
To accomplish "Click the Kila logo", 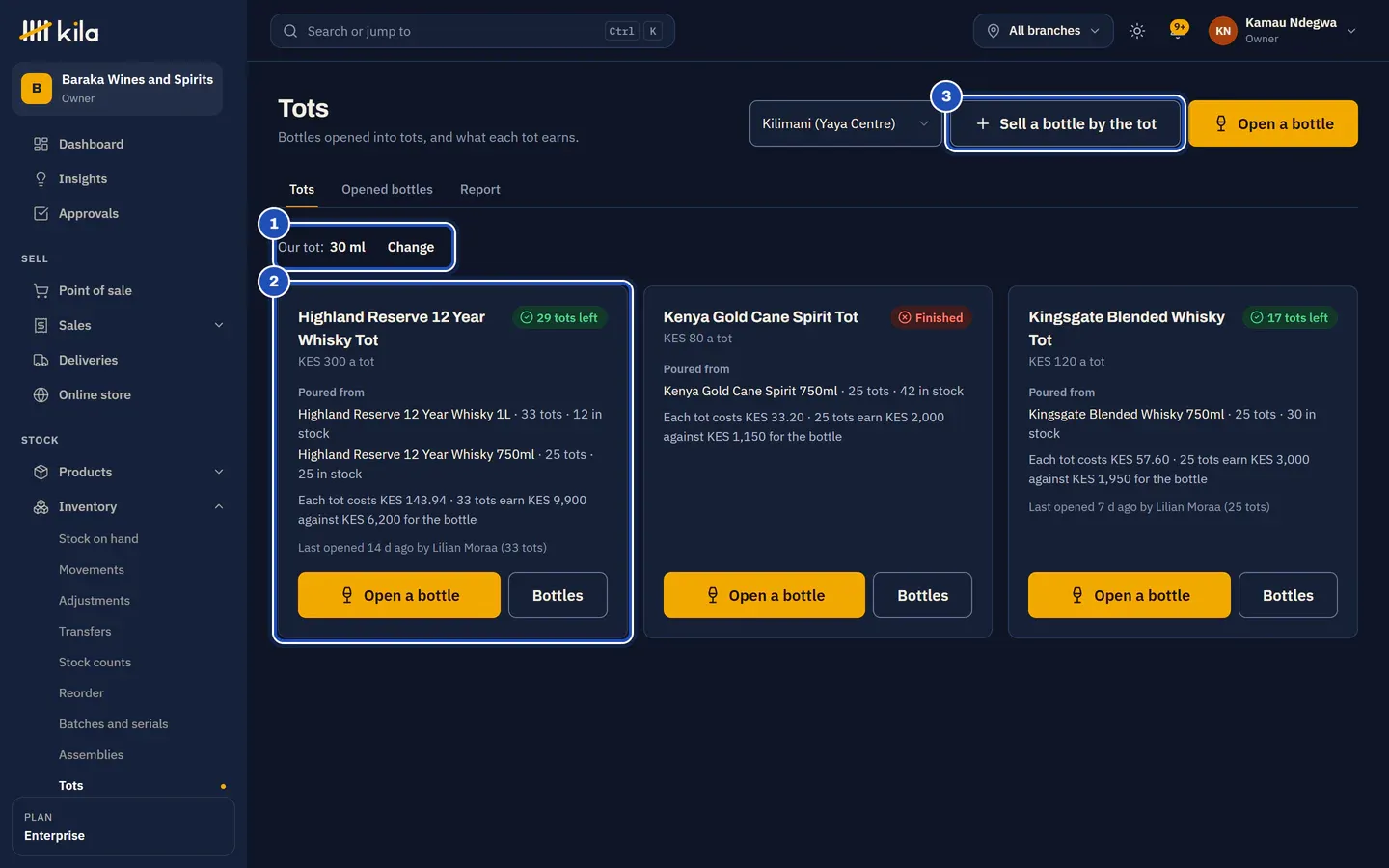I will point(59,31).
